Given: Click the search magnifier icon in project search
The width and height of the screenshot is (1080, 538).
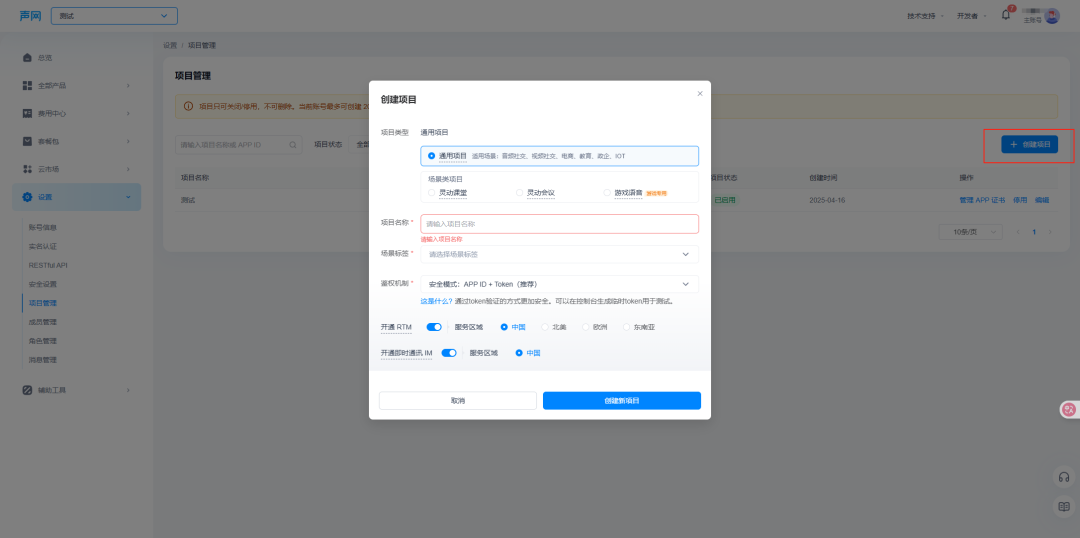Looking at the screenshot, I should click(293, 145).
